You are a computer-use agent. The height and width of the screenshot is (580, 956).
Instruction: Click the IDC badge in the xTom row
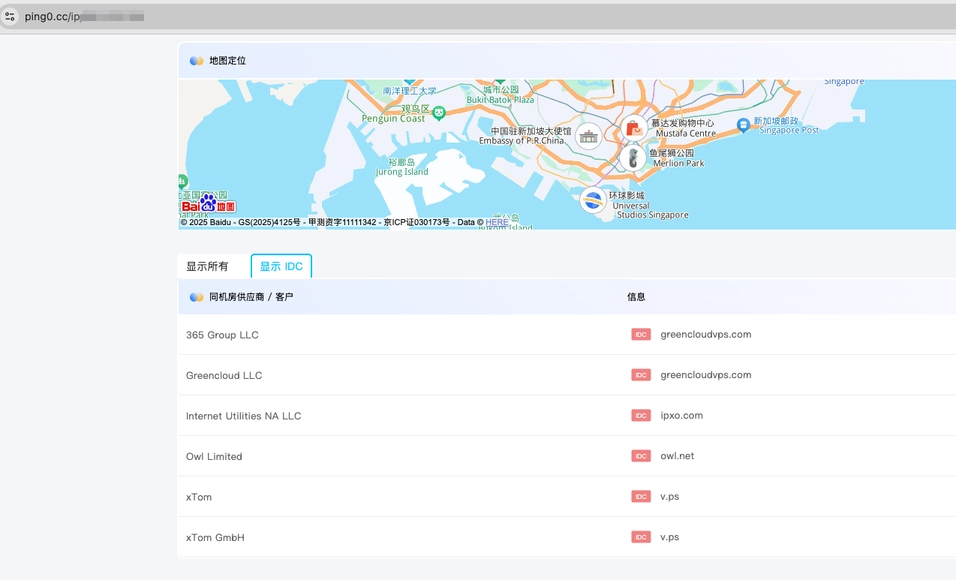[641, 496]
